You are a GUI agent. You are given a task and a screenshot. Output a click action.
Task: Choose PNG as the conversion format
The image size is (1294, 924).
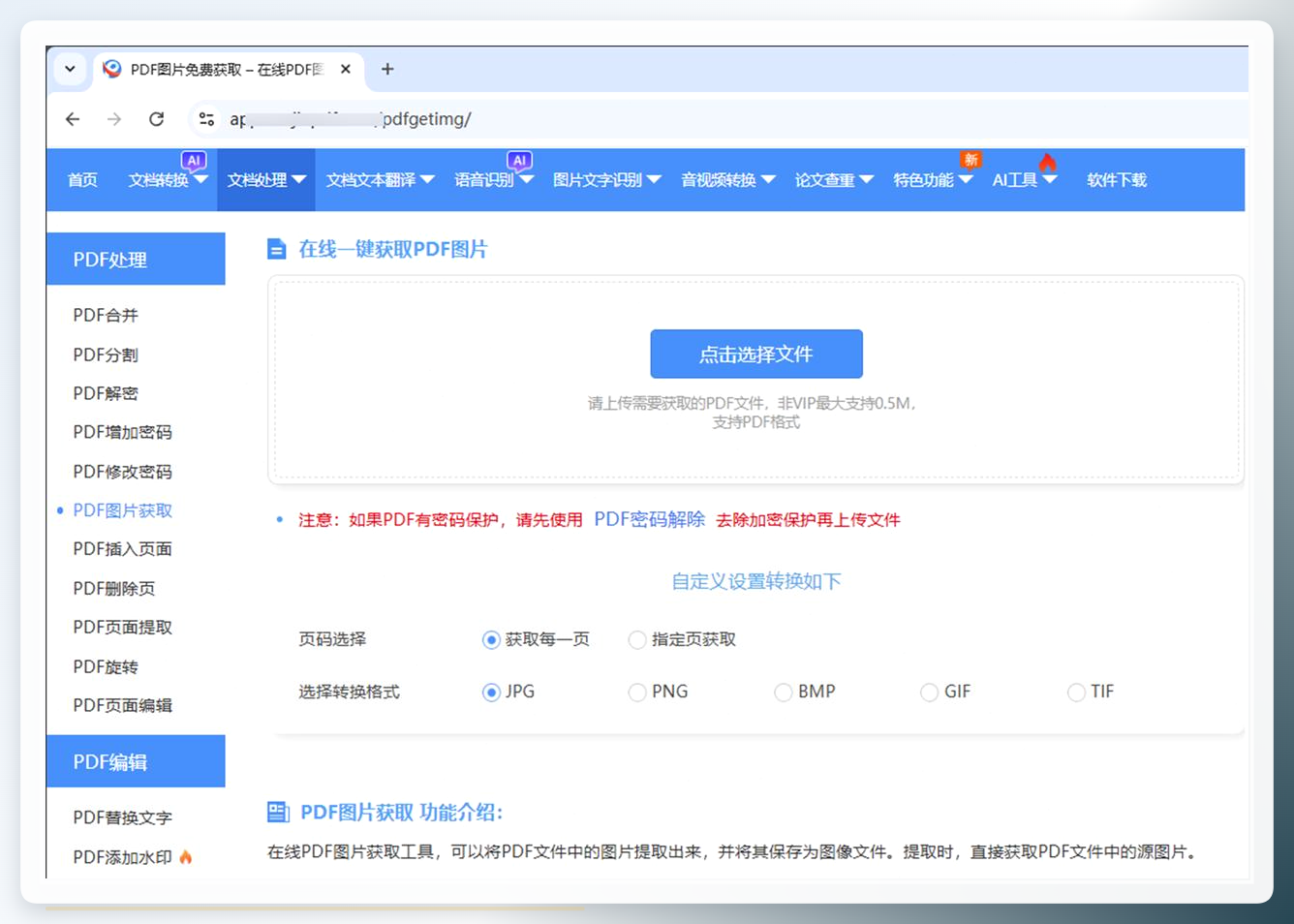636,693
